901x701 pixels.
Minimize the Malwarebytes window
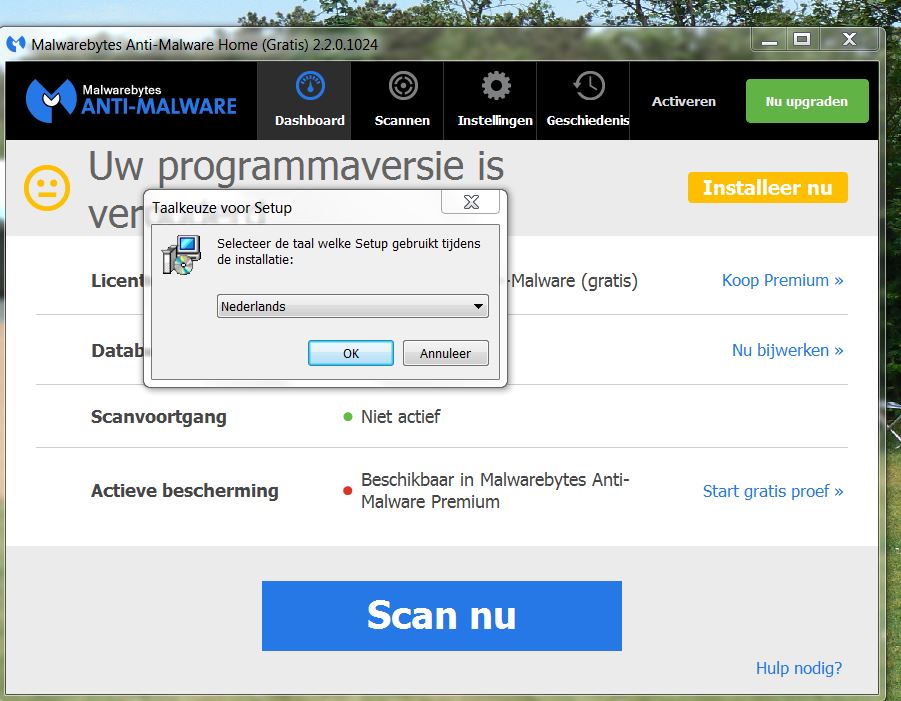tap(770, 40)
